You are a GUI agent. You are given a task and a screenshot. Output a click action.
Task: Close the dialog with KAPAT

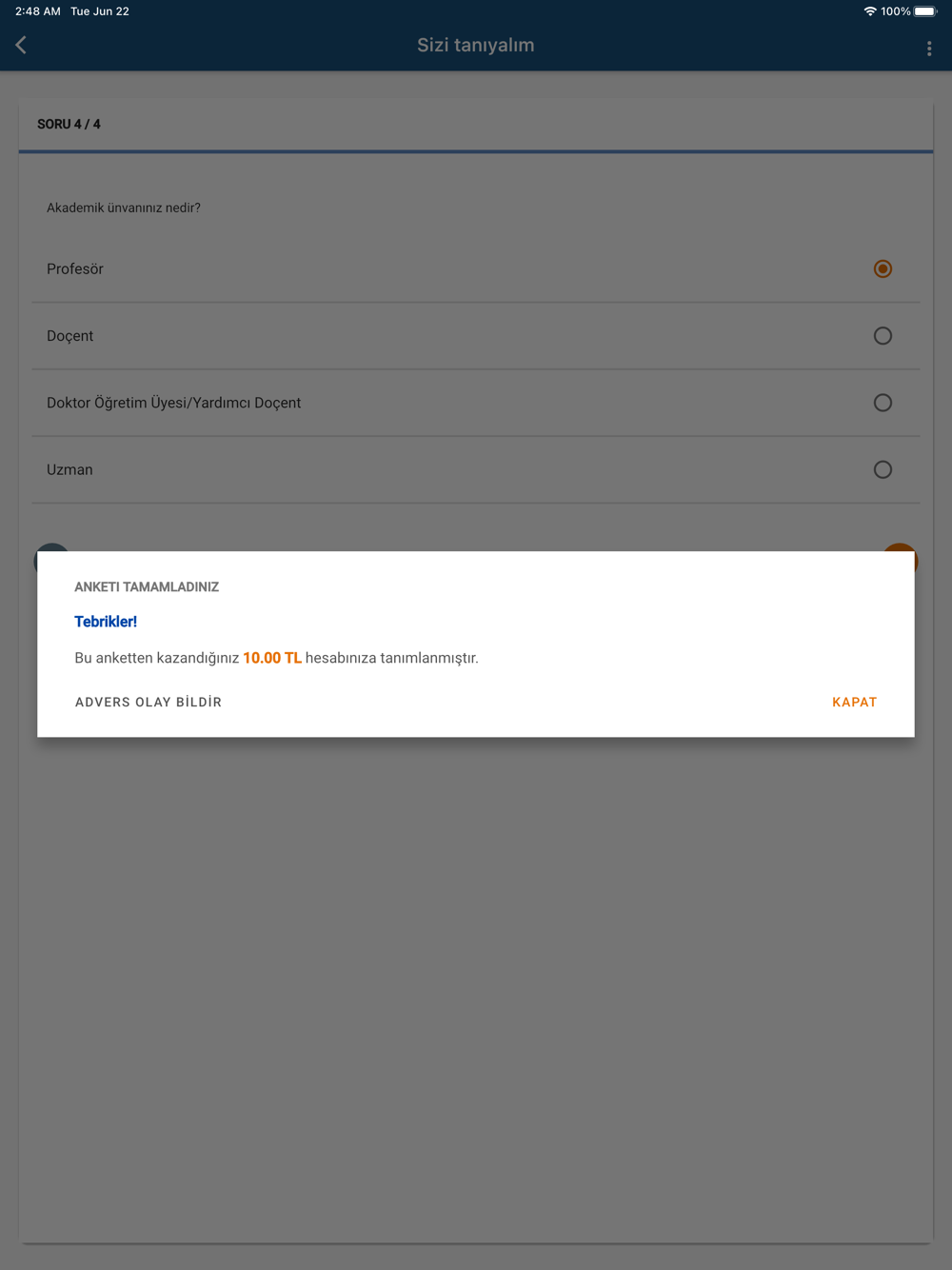(854, 702)
